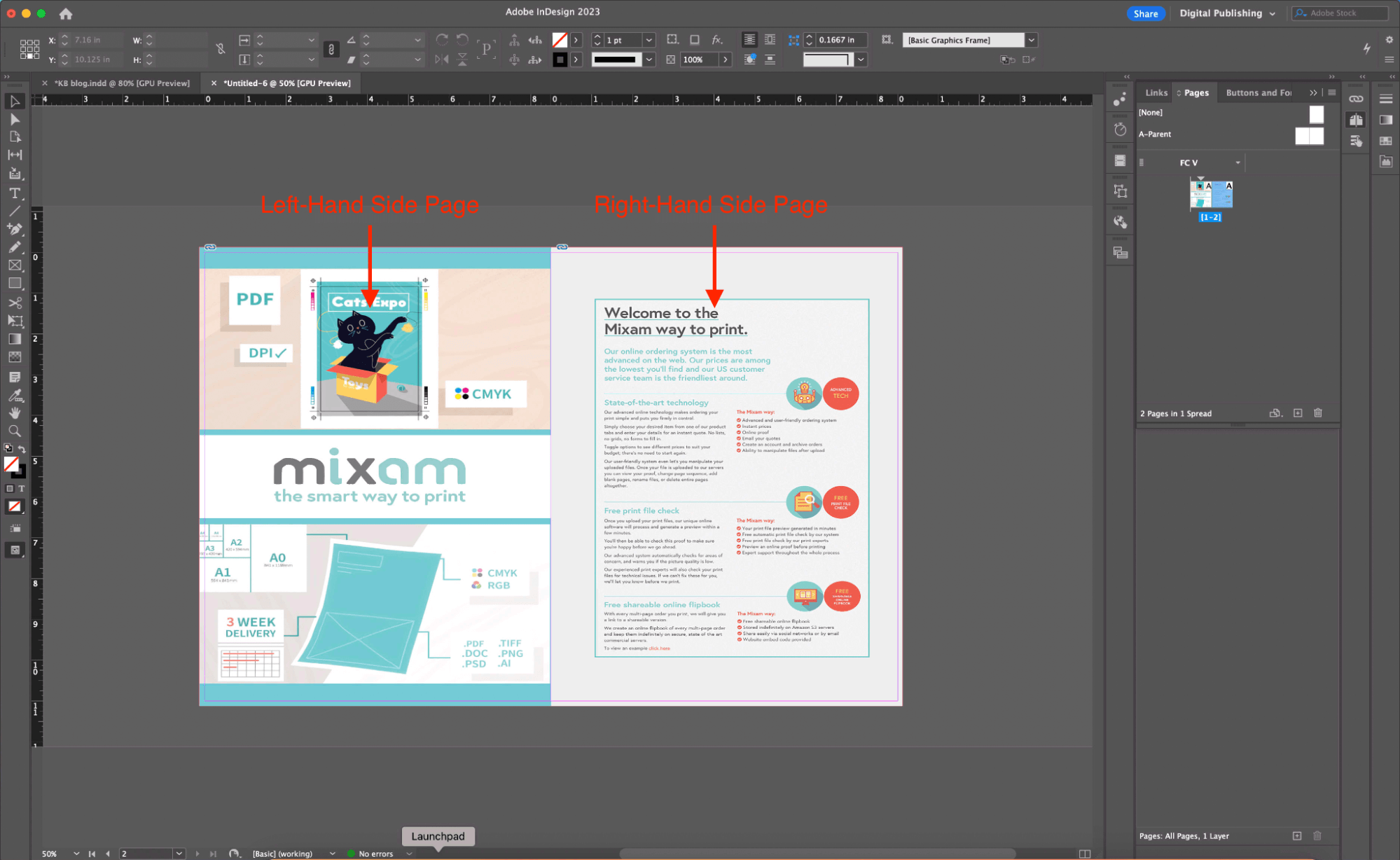
Task: Select the Type tool
Action: point(15,193)
